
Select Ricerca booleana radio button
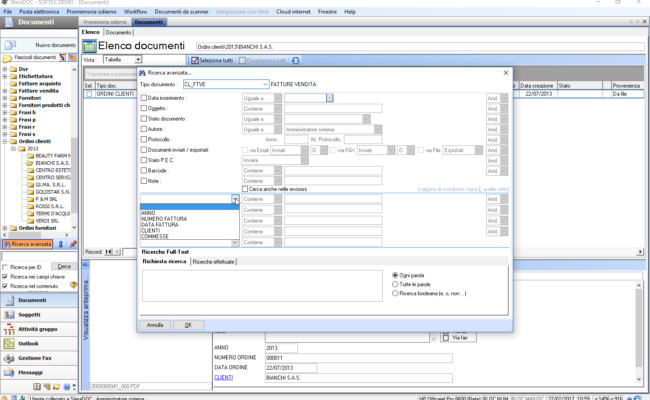395,293
